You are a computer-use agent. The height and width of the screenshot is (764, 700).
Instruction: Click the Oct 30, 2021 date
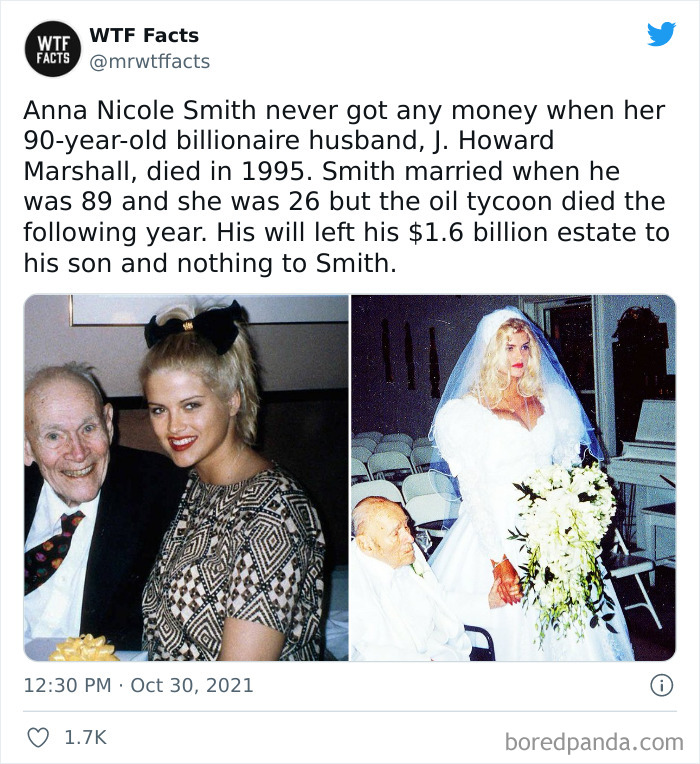point(192,685)
